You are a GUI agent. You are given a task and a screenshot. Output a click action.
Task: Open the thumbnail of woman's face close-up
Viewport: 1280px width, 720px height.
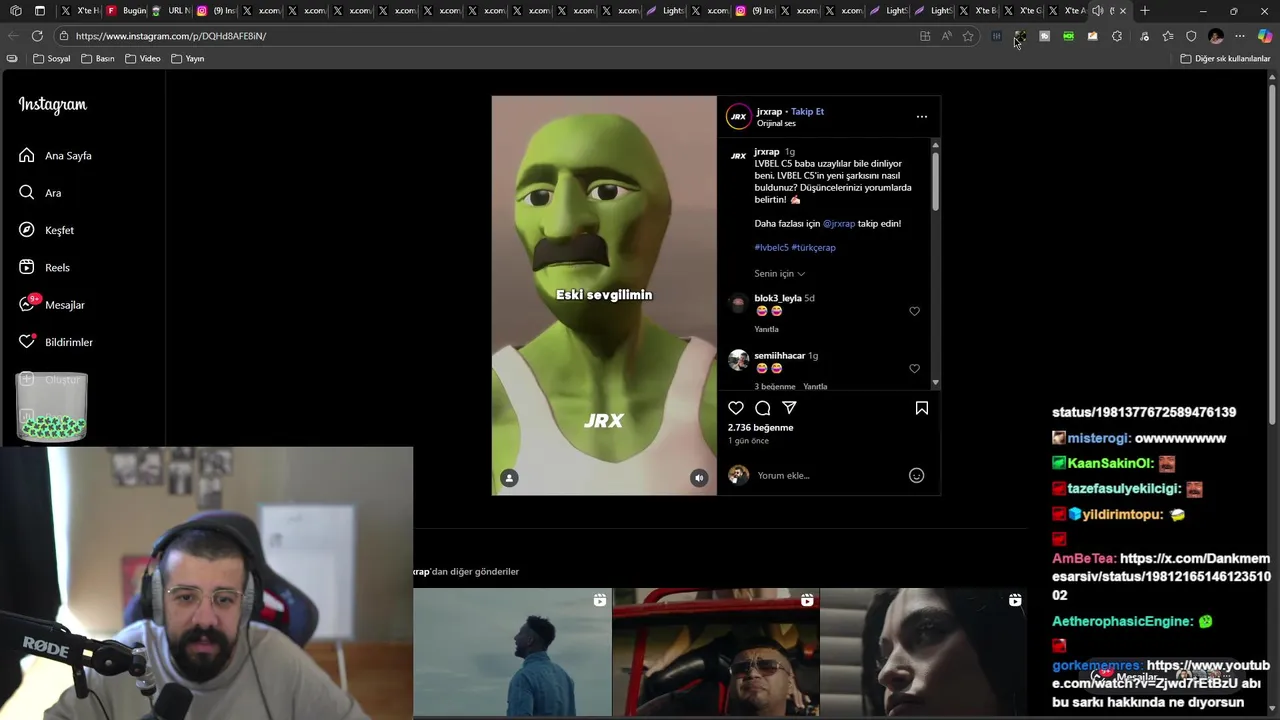(923, 652)
